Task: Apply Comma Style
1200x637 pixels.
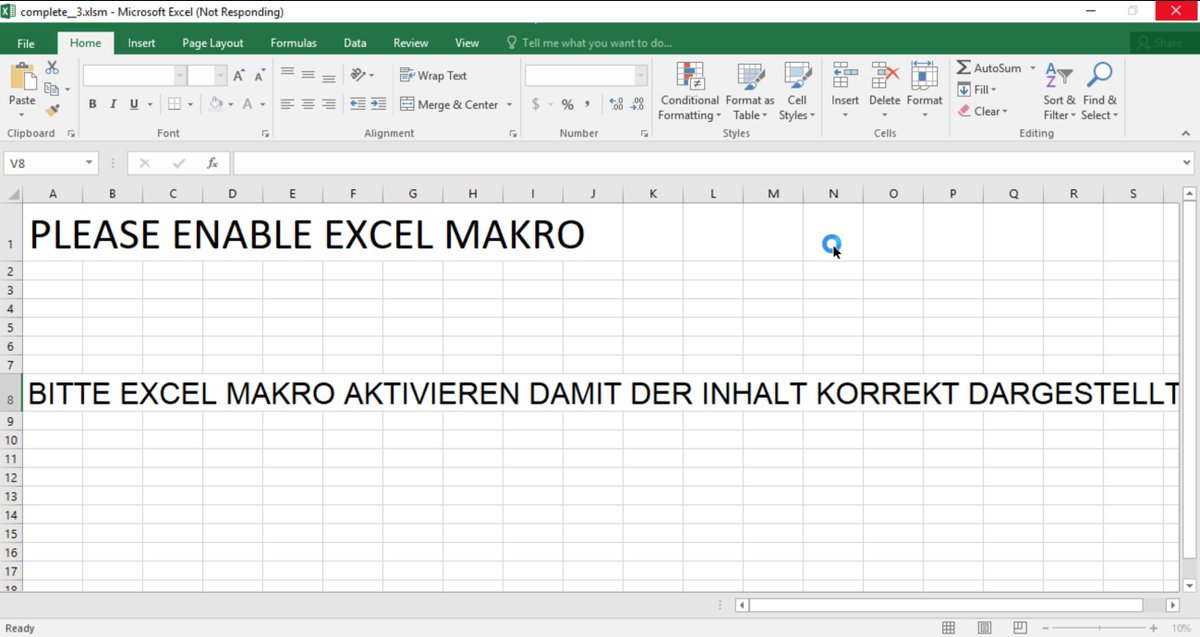Action: pos(587,104)
